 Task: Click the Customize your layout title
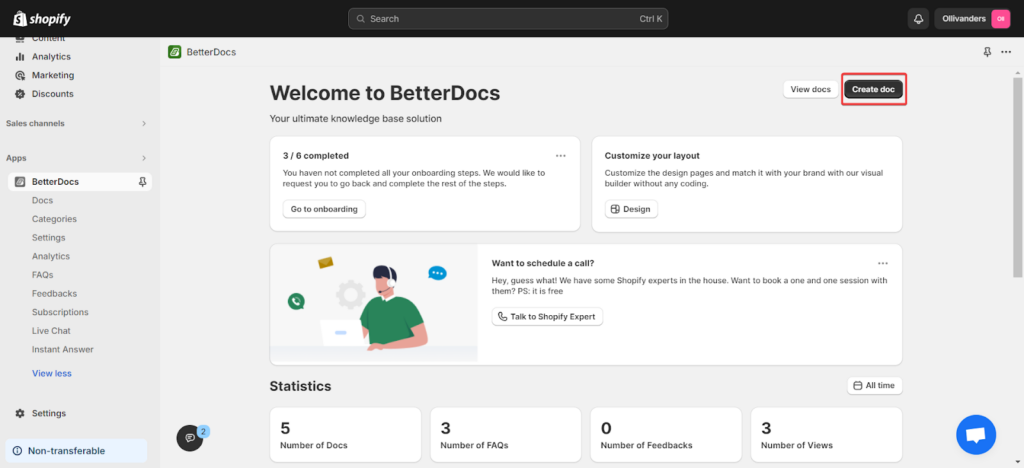652,156
